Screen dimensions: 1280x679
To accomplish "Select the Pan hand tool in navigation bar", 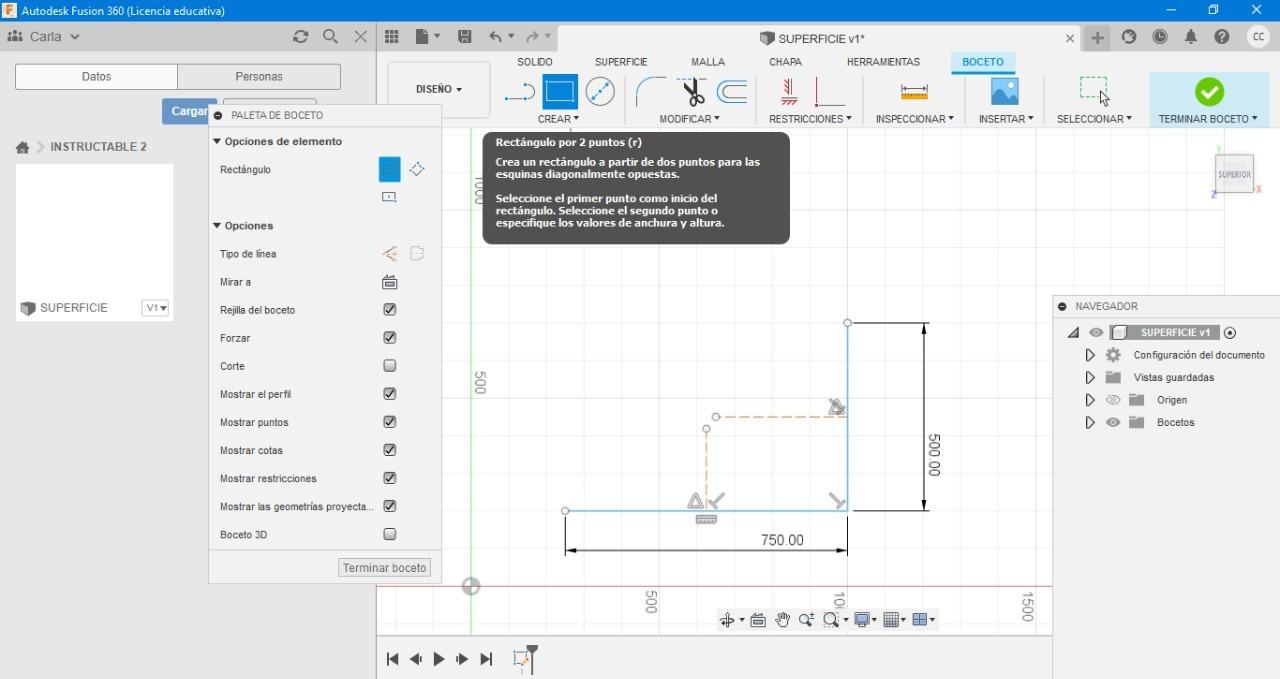I will click(x=782, y=620).
